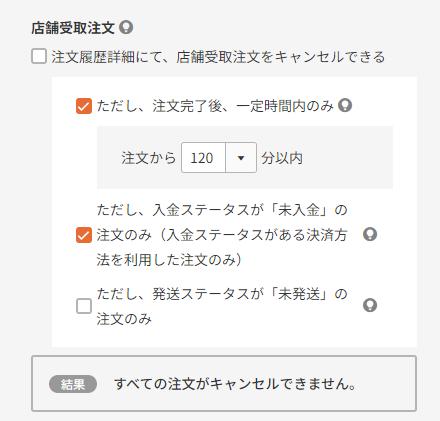This screenshot has height=421, width=440.
Task: Check the 発送ステータス「未発送」 checkbox
Action: pos(84,306)
